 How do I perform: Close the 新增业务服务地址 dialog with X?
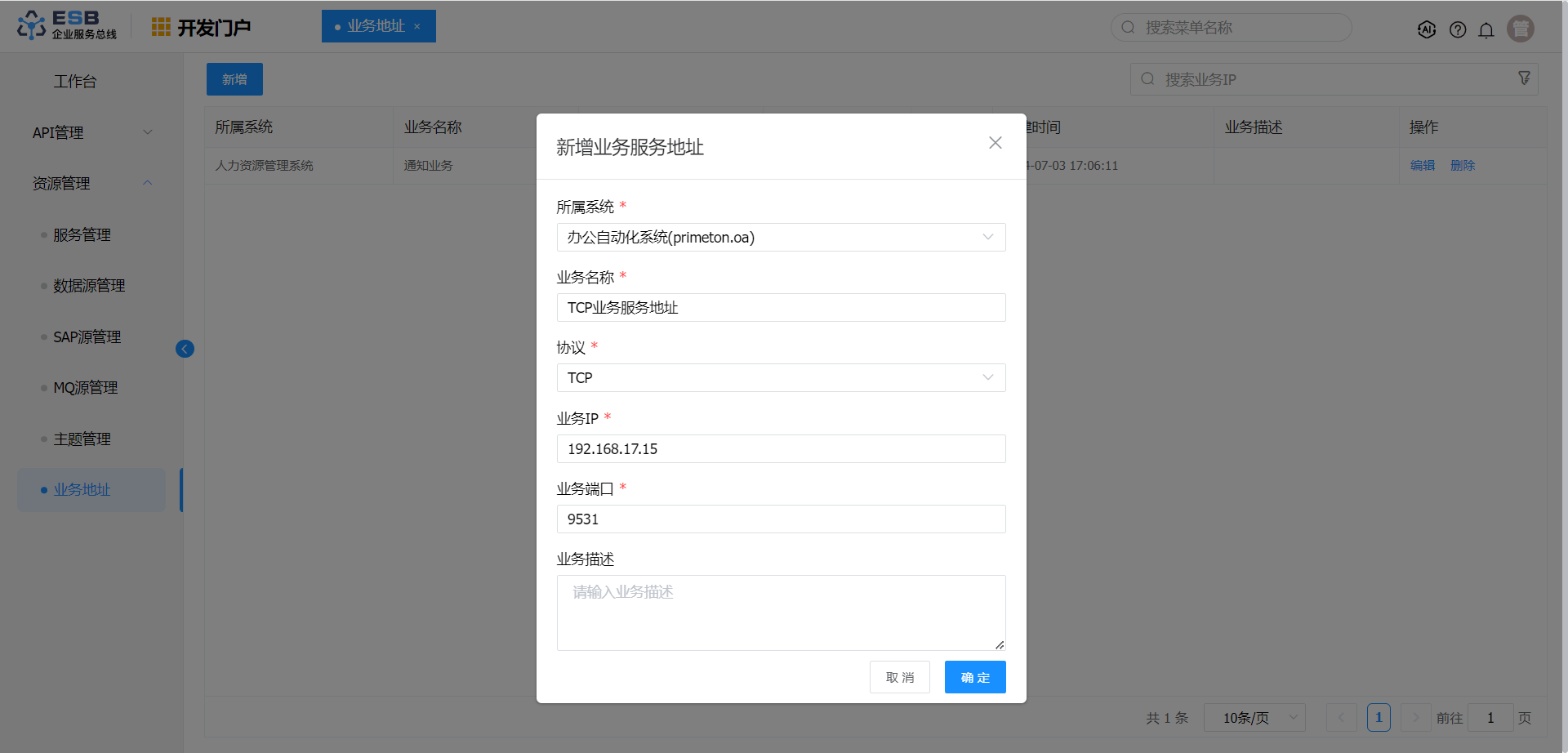(x=995, y=143)
